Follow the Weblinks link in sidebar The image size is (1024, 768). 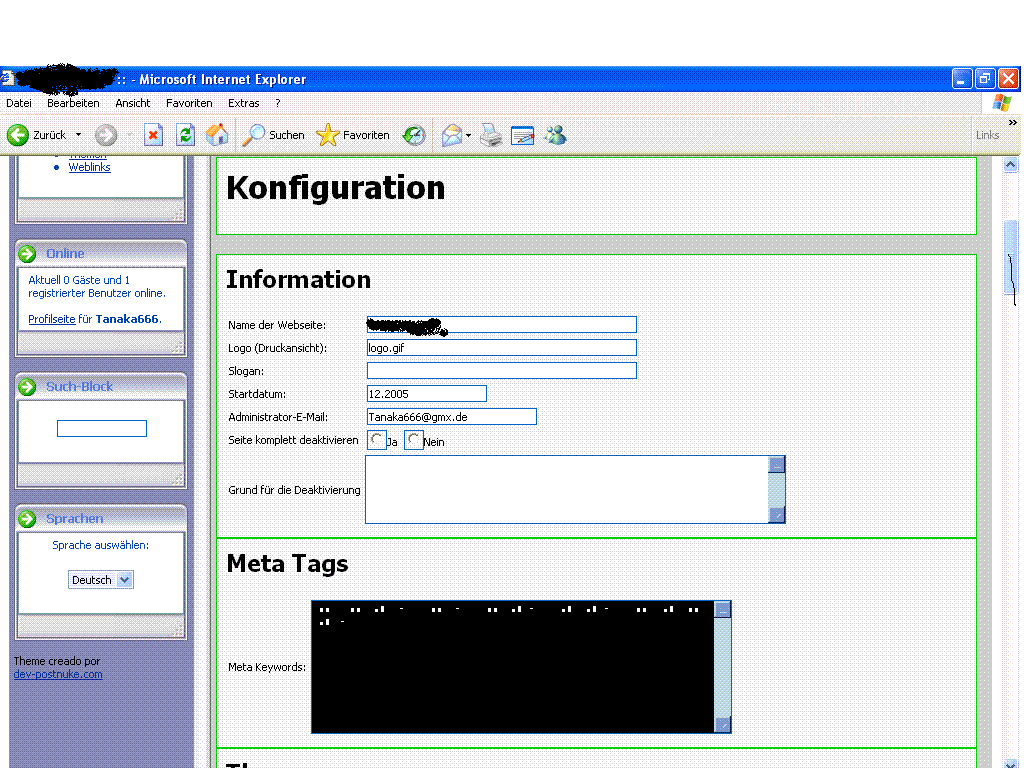click(x=89, y=167)
